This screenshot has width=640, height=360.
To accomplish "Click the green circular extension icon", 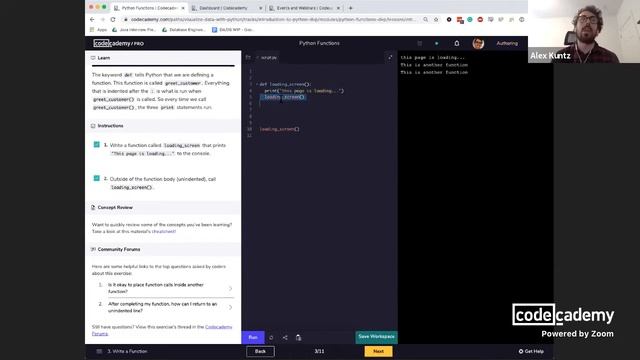I will pyautogui.click(x=470, y=19).
